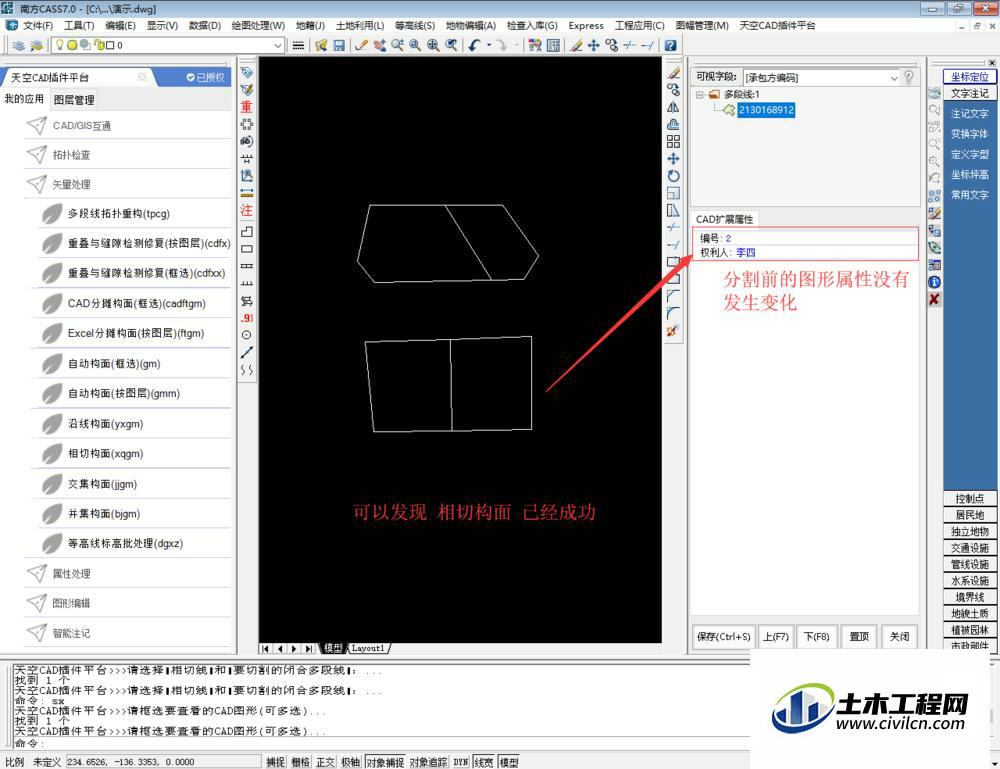The image size is (1000, 769).
Task: Open the layer dropdown showing layer 0
Action: (x=168, y=45)
